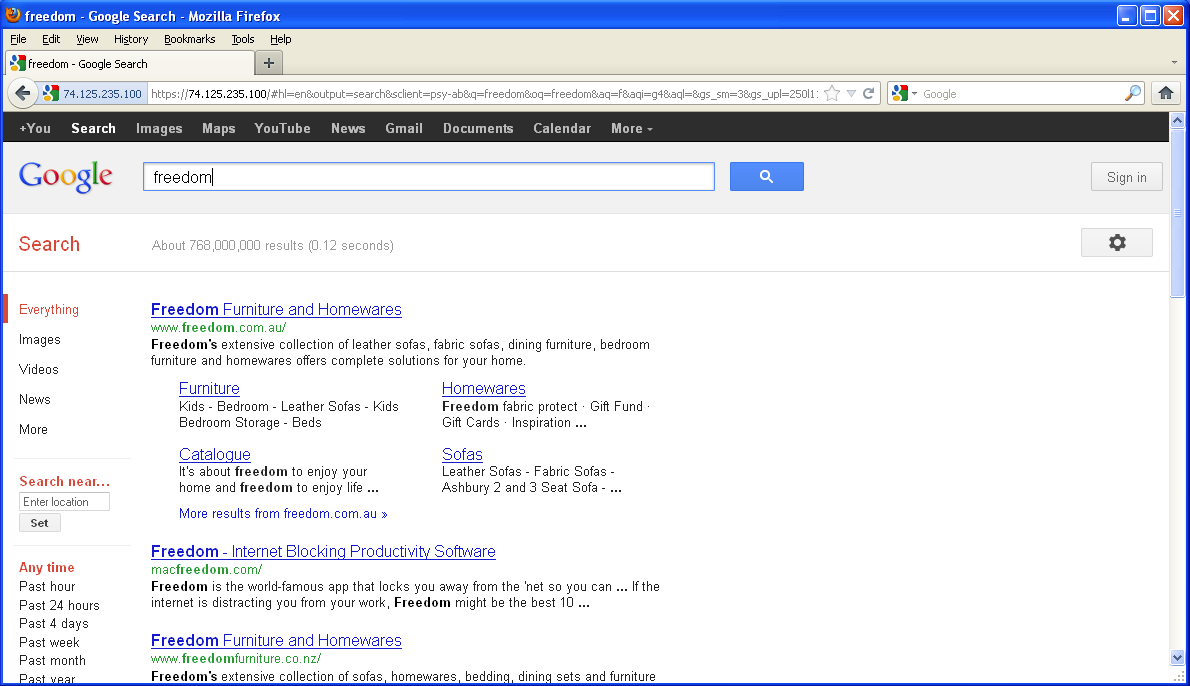
Task: Click the Enter location input field
Action: coord(64,502)
